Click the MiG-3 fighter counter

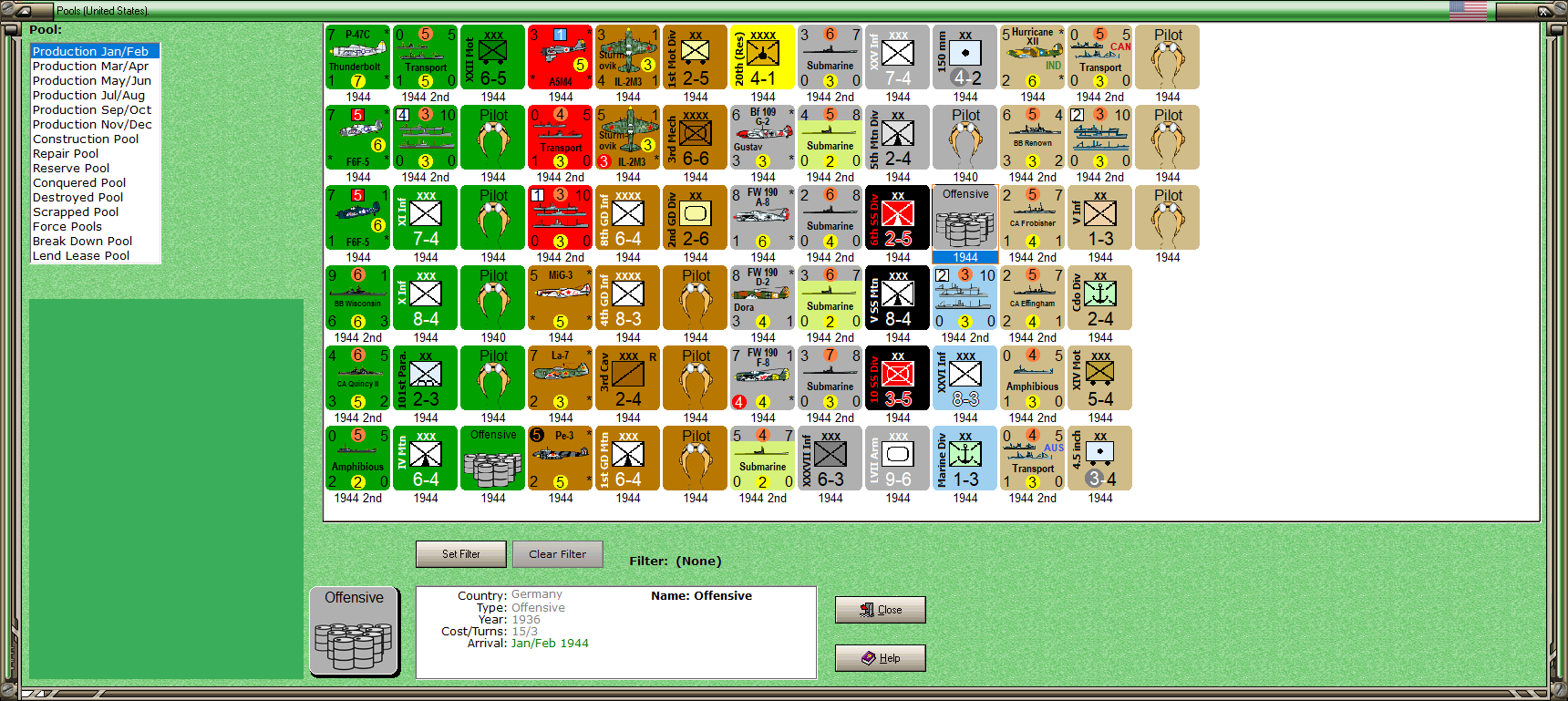coord(561,298)
